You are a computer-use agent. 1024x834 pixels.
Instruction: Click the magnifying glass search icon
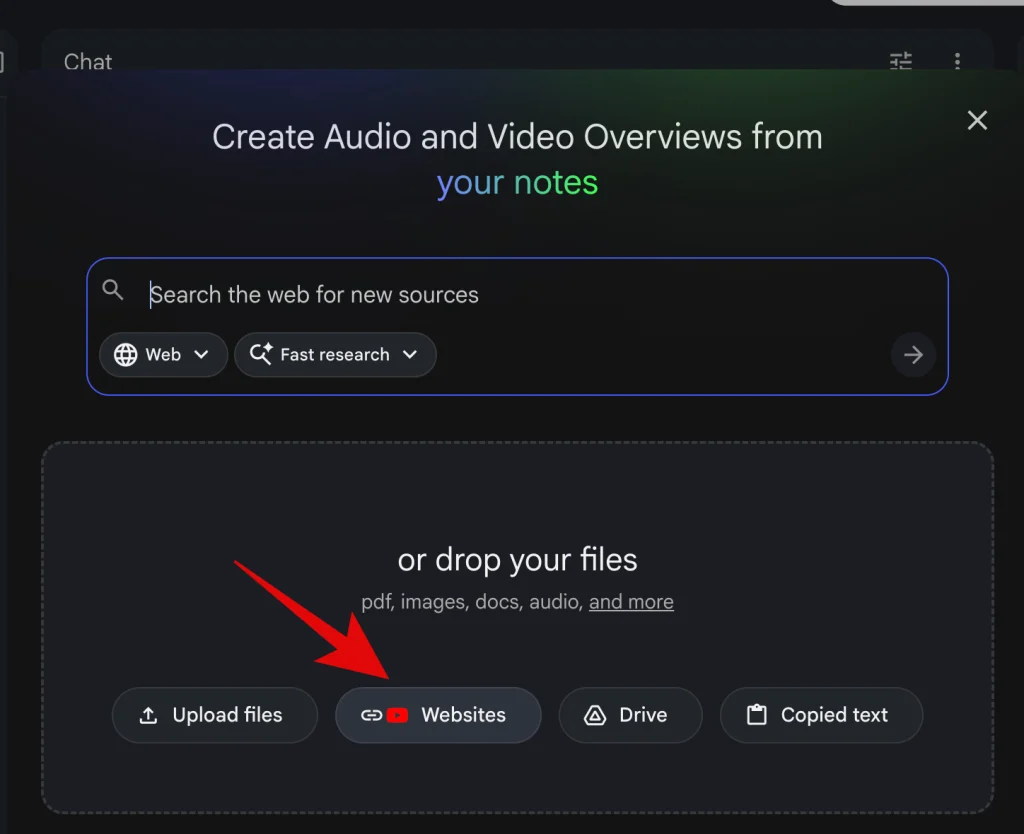pos(114,291)
